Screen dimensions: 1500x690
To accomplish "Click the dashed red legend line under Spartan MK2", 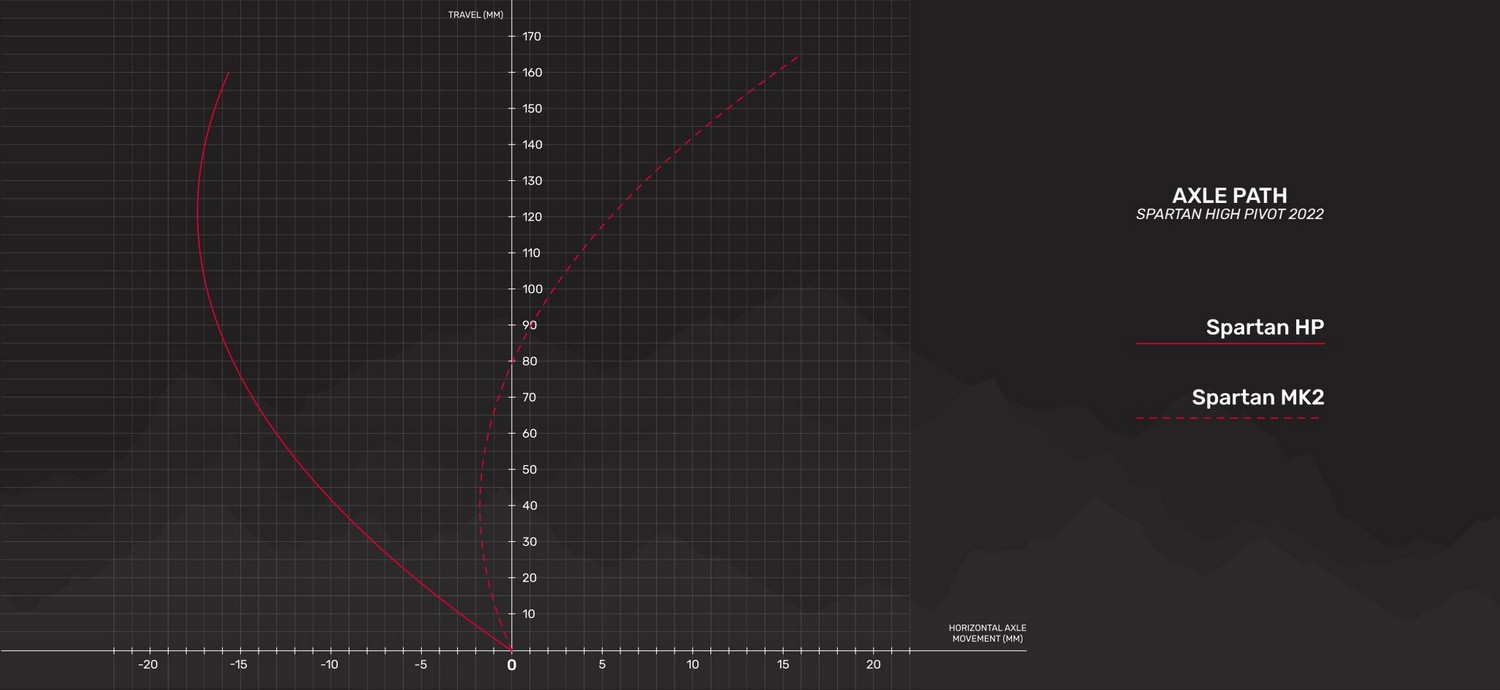I will coord(1230,418).
